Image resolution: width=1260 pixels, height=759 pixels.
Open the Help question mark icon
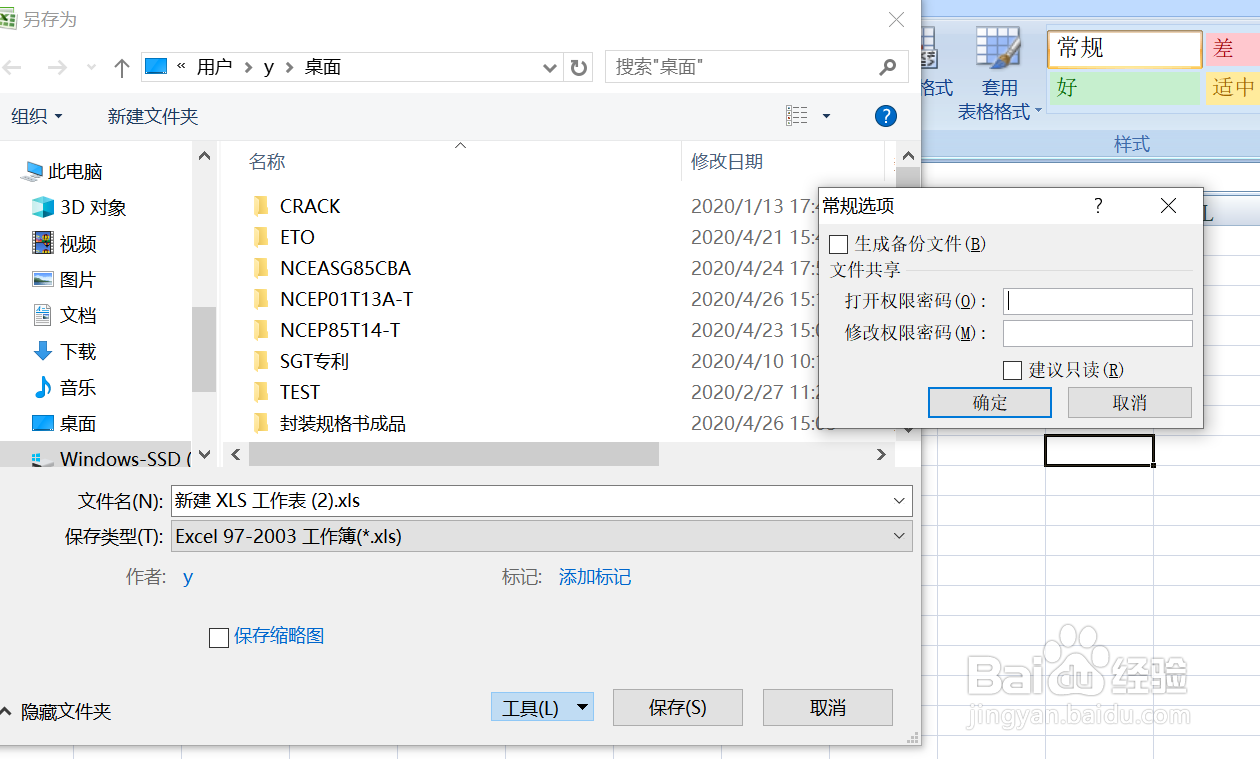(x=885, y=115)
